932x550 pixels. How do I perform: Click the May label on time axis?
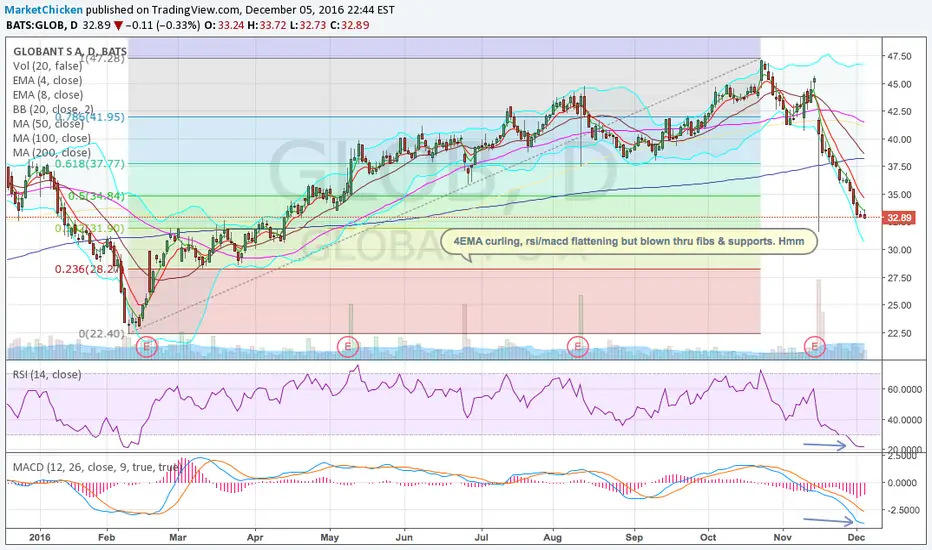329,538
